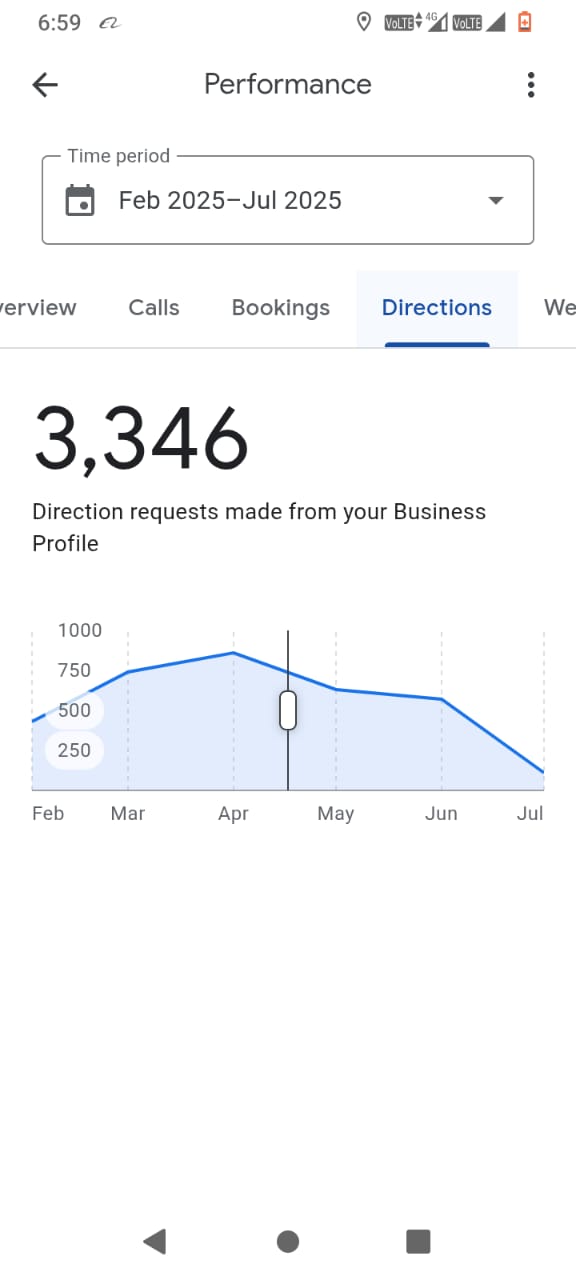
Task: Open the three-dot overflow menu
Action: (x=531, y=85)
